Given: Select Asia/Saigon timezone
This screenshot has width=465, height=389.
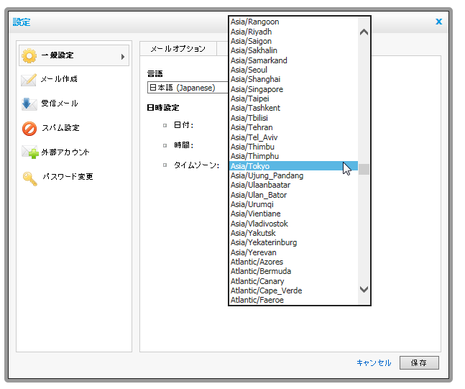Looking at the screenshot, I should 293,41.
